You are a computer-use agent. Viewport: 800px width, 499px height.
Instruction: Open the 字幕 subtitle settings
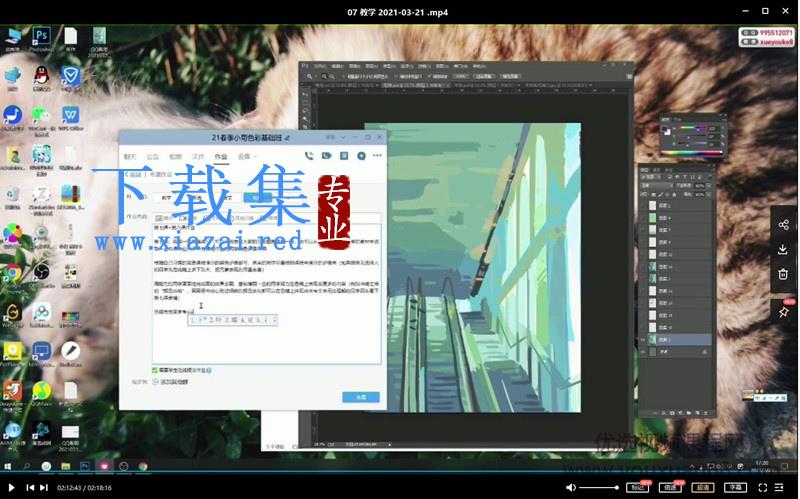(735, 488)
